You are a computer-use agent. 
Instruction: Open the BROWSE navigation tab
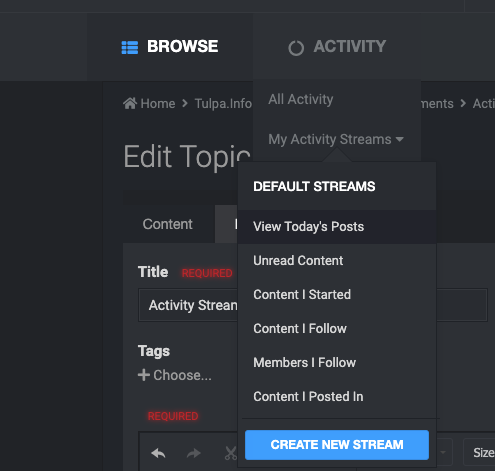click(170, 47)
